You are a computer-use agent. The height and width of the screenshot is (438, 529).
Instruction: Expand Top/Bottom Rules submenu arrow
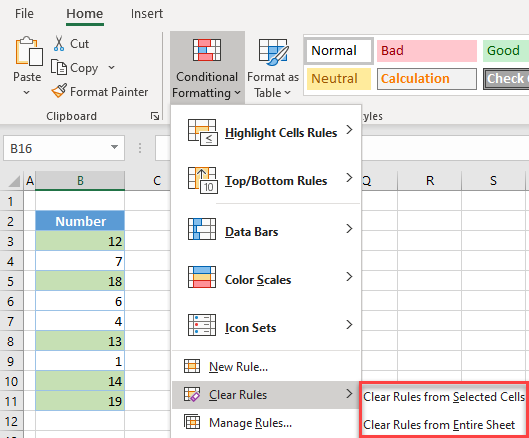pyautogui.click(x=350, y=177)
